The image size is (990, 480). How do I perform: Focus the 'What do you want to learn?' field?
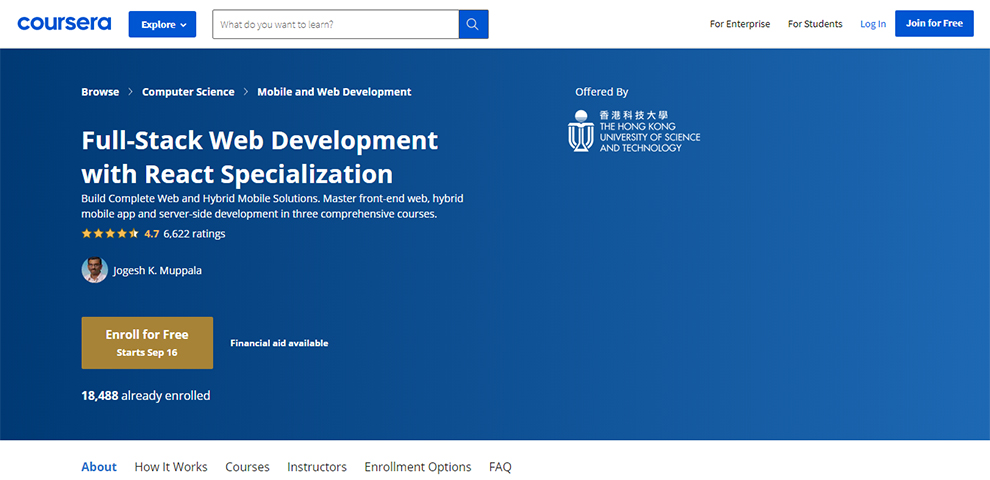pos(335,24)
